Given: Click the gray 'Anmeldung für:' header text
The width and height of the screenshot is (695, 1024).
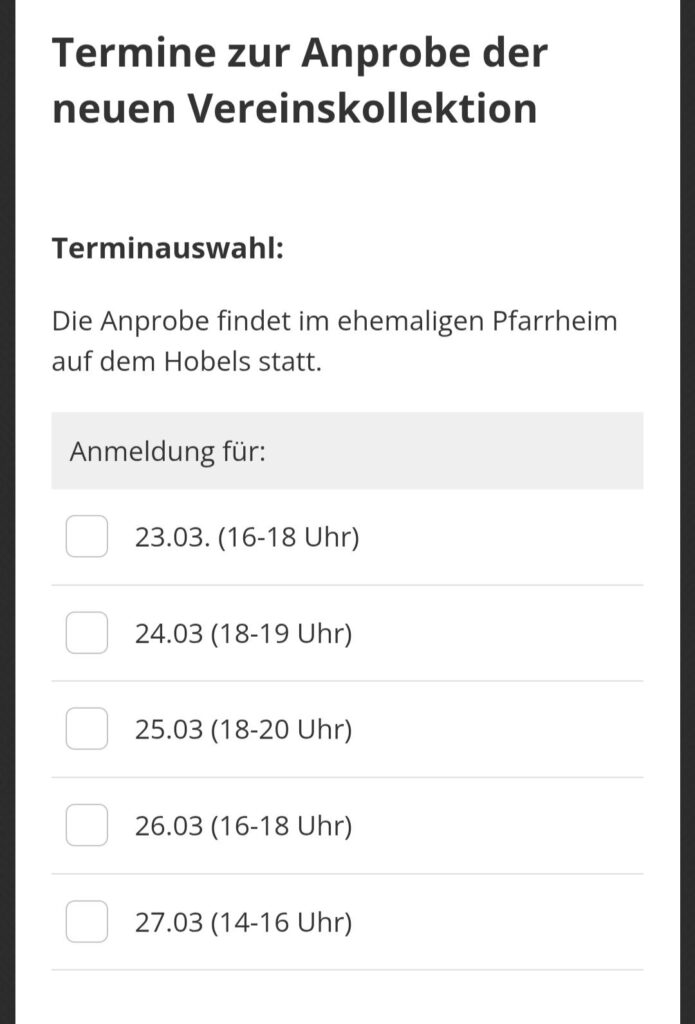Looking at the screenshot, I should [168, 451].
